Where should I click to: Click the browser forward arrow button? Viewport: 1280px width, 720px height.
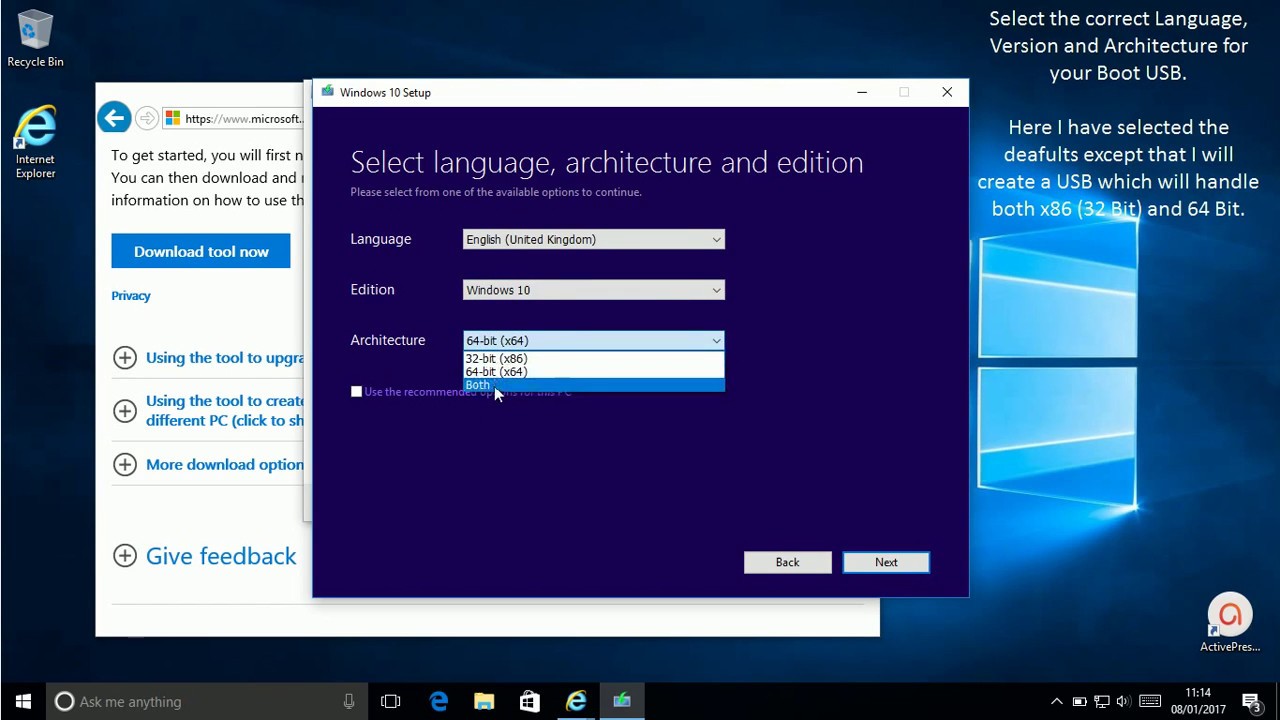coord(147,118)
